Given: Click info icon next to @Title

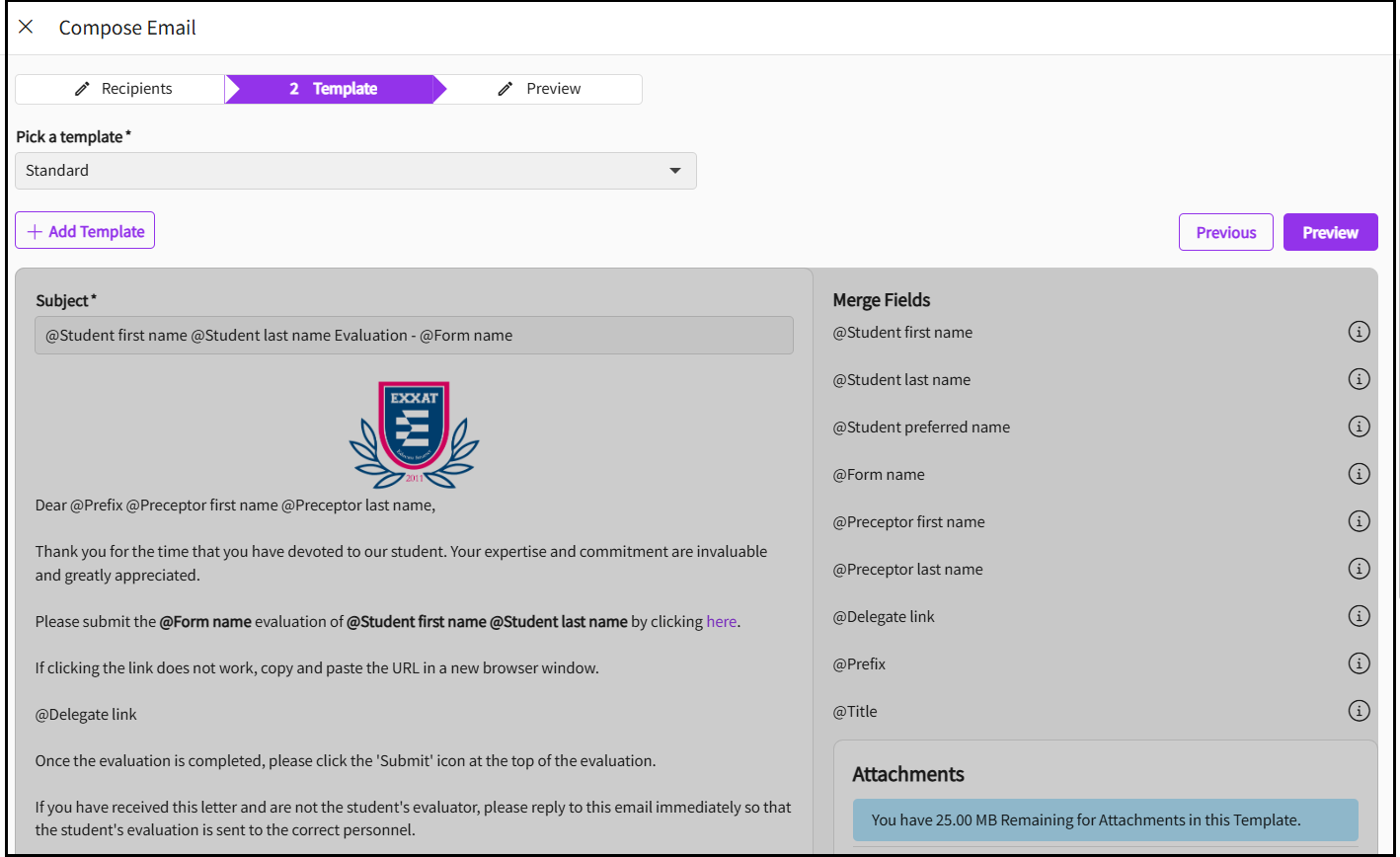Looking at the screenshot, I should click(1359, 711).
